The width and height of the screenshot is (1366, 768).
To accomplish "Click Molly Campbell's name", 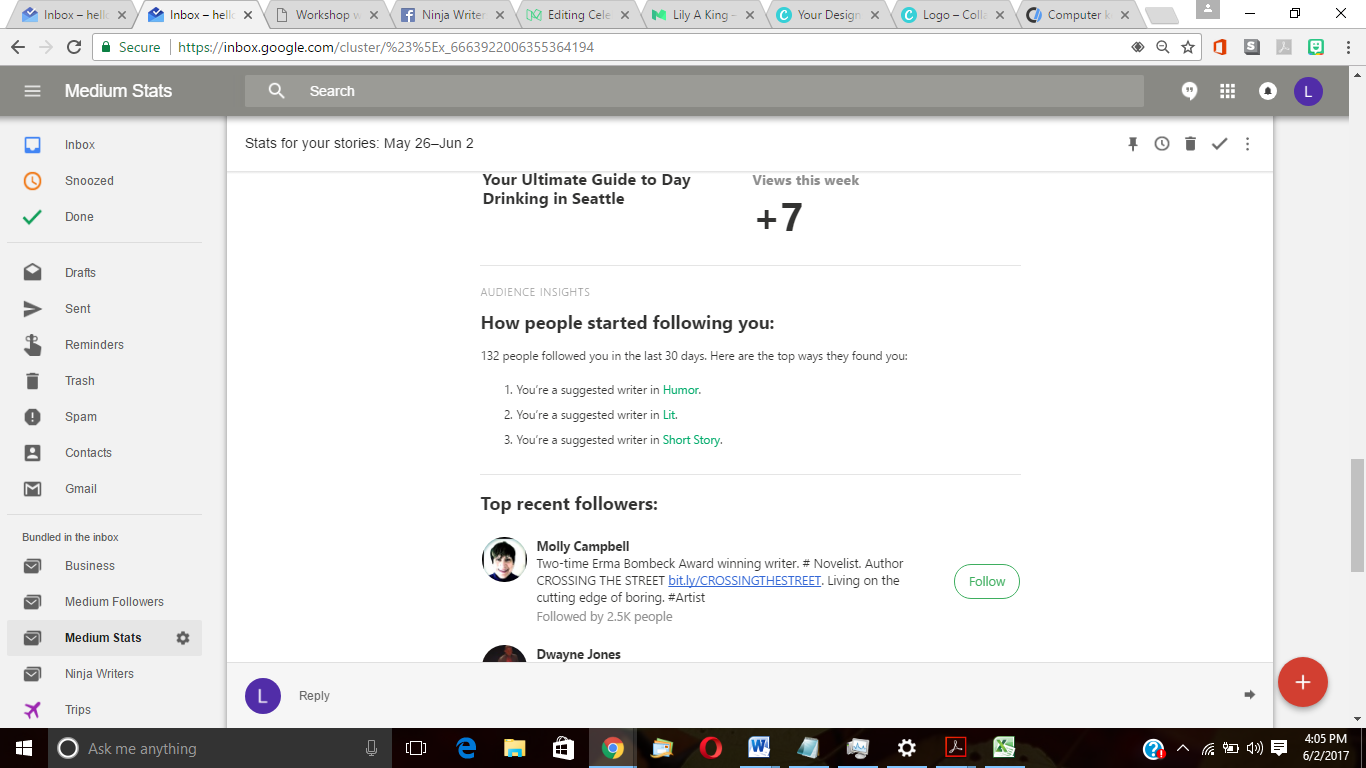I will coord(583,547).
